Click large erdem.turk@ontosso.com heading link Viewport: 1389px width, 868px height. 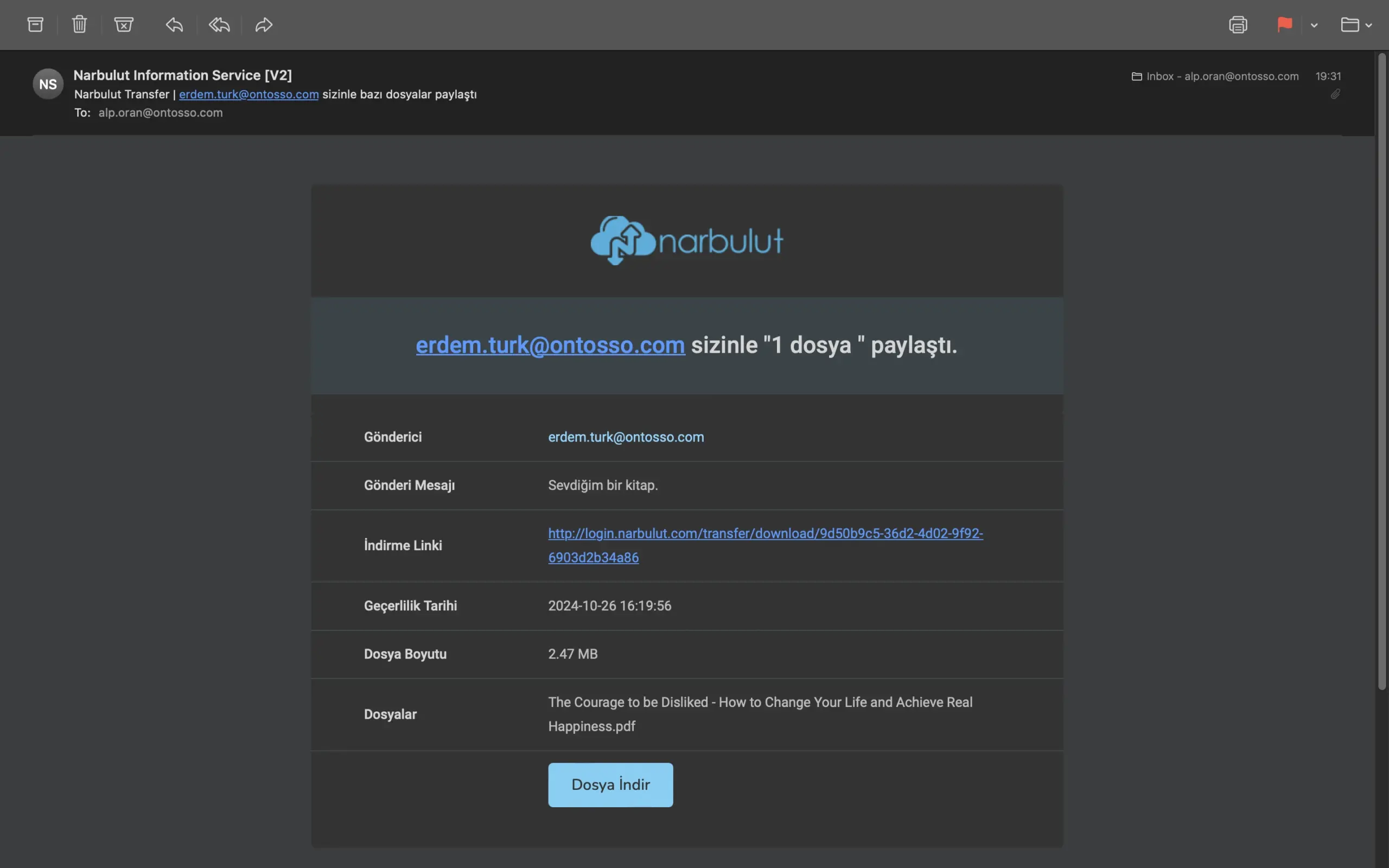click(x=550, y=345)
